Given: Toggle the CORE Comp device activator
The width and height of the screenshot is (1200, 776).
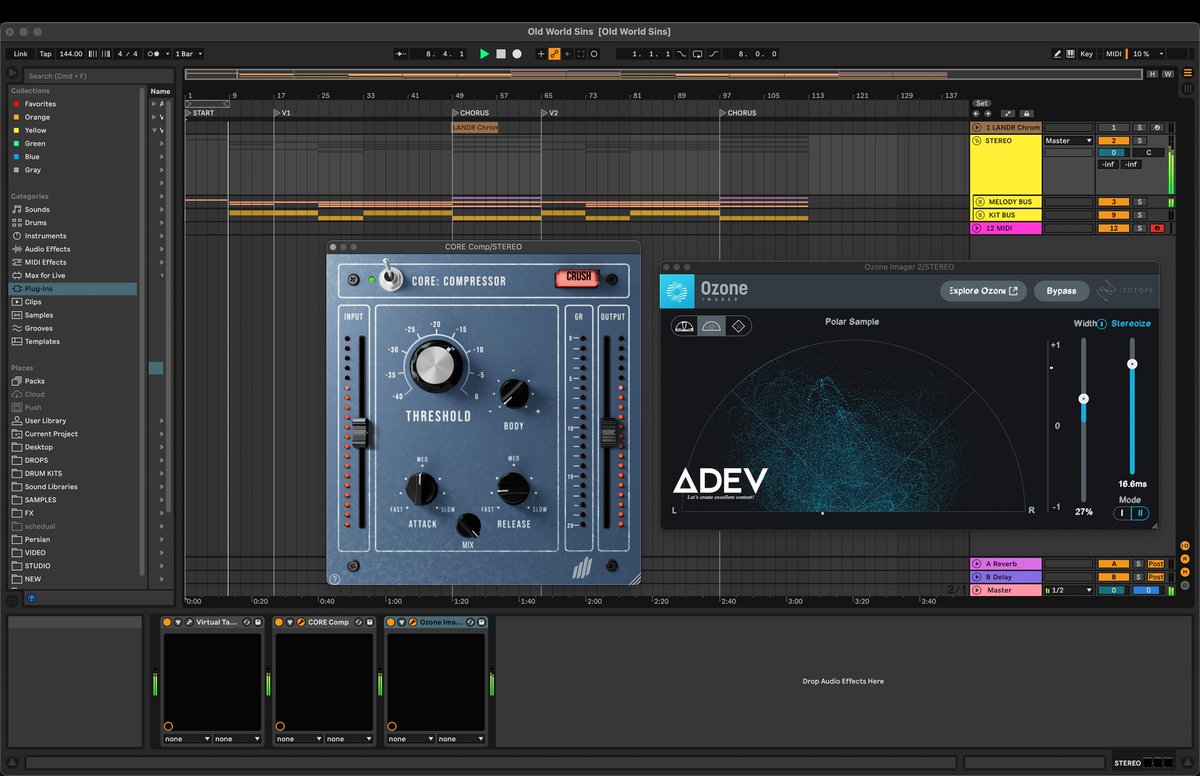Looking at the screenshot, I should 279,622.
